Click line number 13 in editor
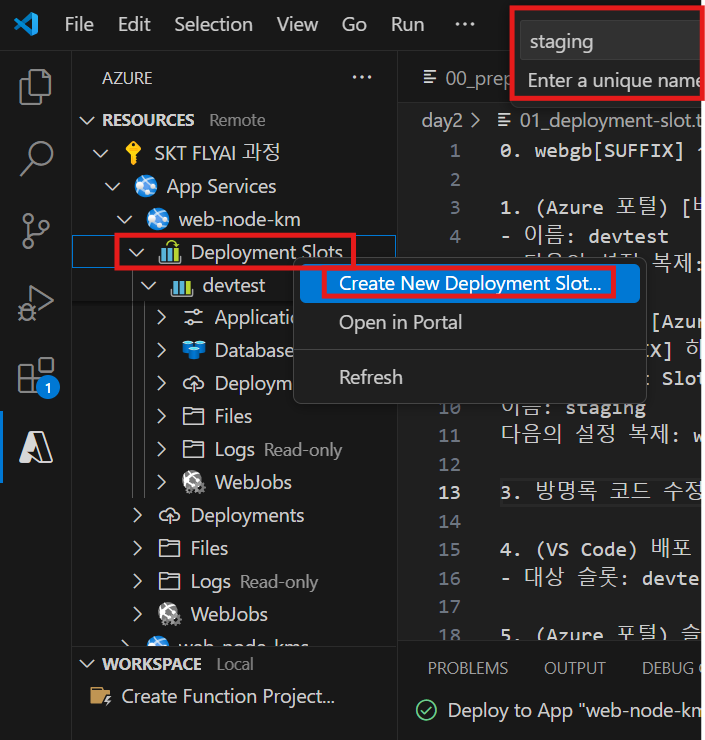Viewport: 705px width, 740px height. click(x=449, y=492)
